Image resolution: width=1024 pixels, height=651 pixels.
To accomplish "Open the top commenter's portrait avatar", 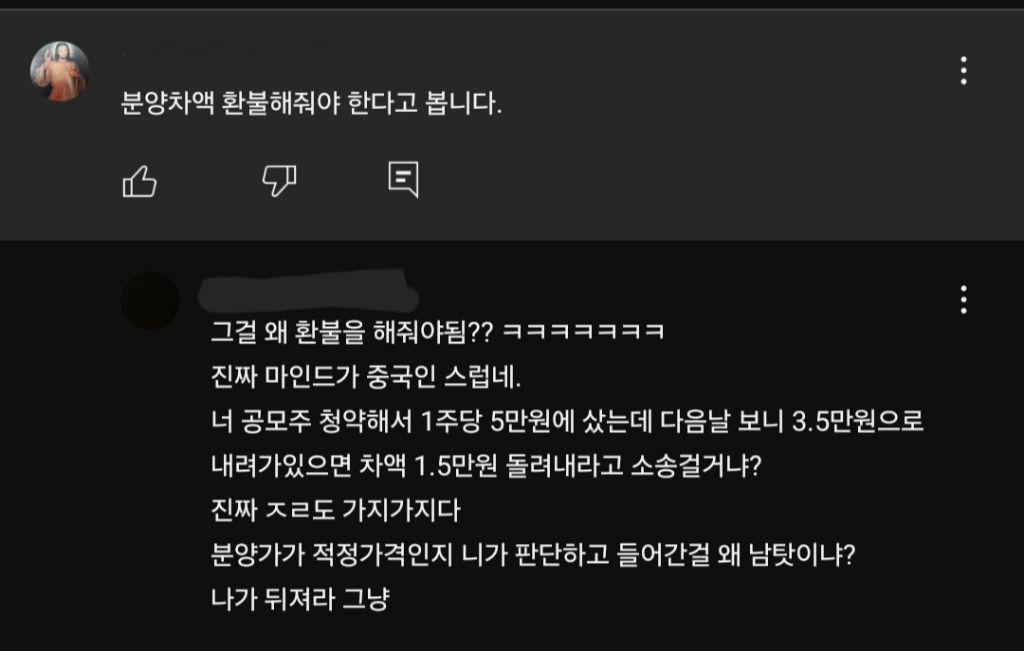I will pyautogui.click(x=60, y=71).
